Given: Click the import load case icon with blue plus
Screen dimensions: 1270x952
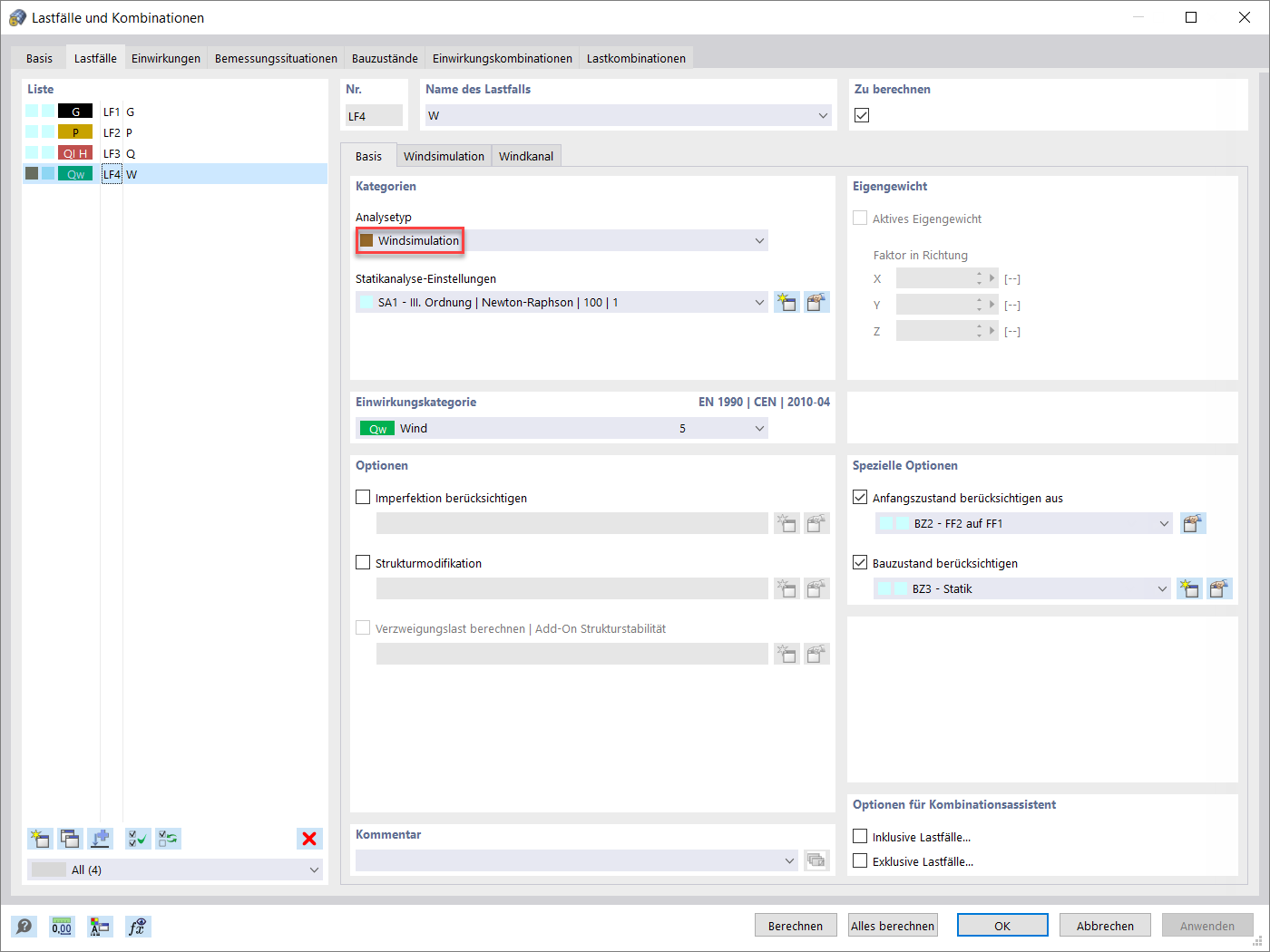Looking at the screenshot, I should pyautogui.click(x=100, y=839).
